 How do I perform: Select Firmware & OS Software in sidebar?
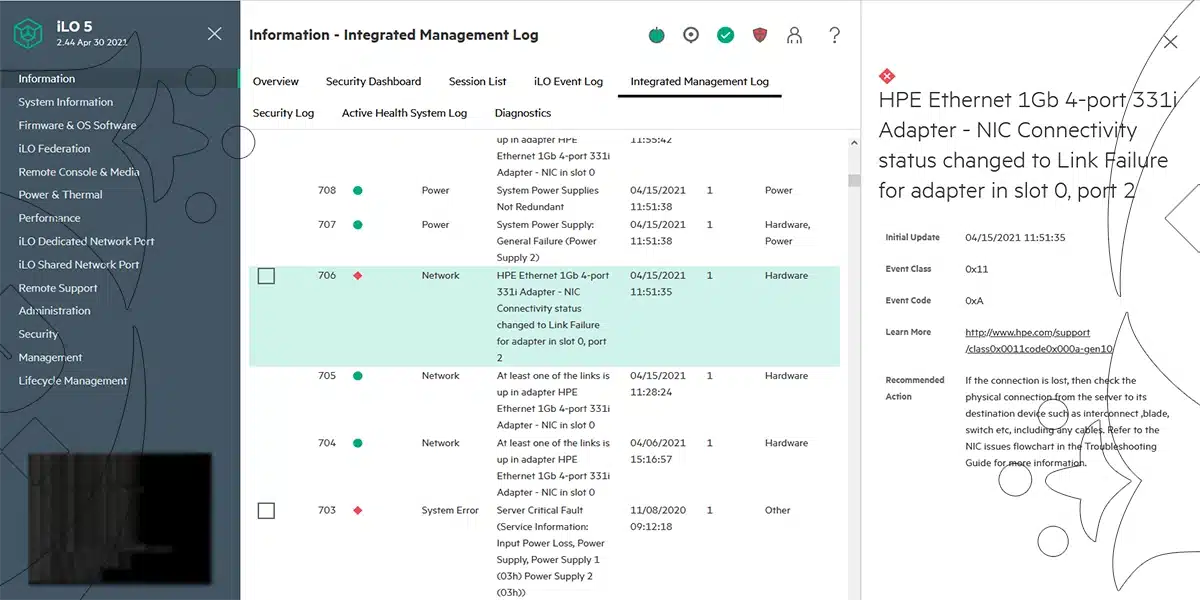[x=77, y=125]
